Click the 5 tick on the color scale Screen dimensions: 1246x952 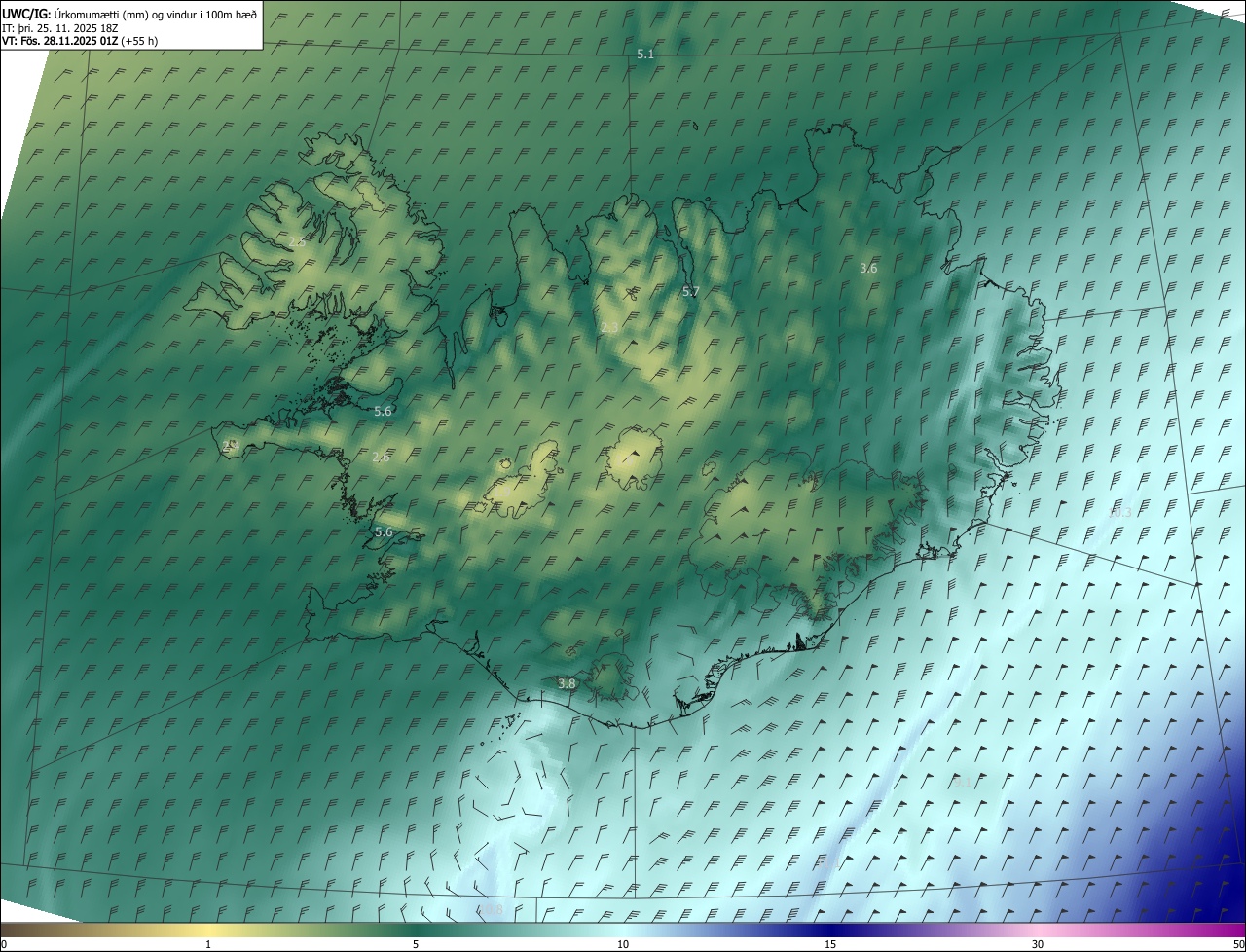pos(416,944)
